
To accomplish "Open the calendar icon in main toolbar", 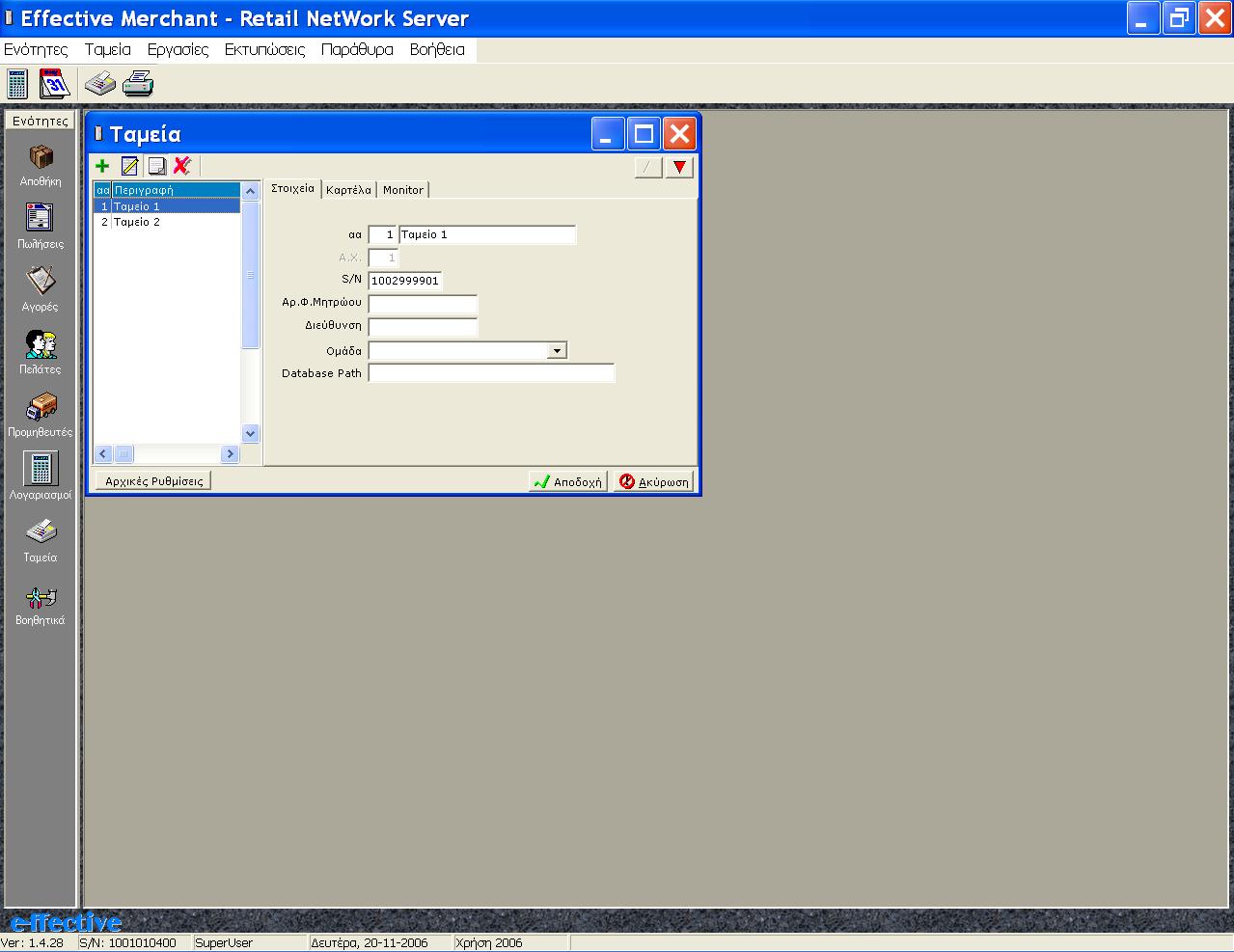I will pos(54,85).
